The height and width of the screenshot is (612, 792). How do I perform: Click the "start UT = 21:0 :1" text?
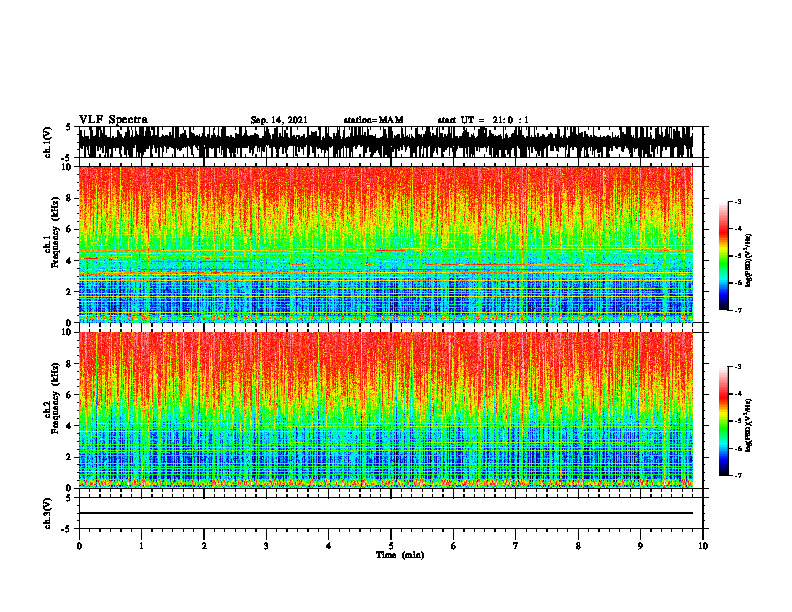[483, 120]
